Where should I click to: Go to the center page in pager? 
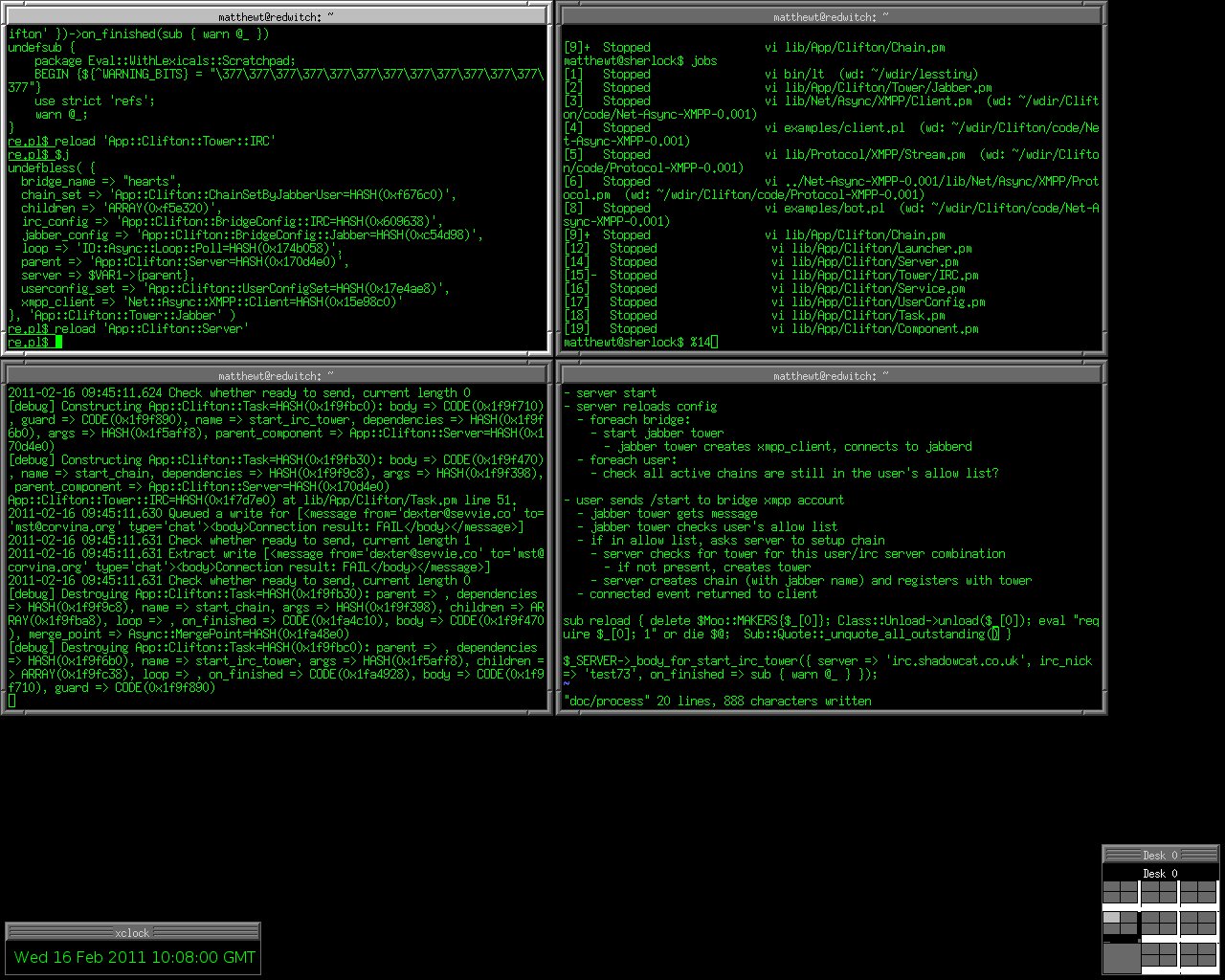pos(1159,924)
